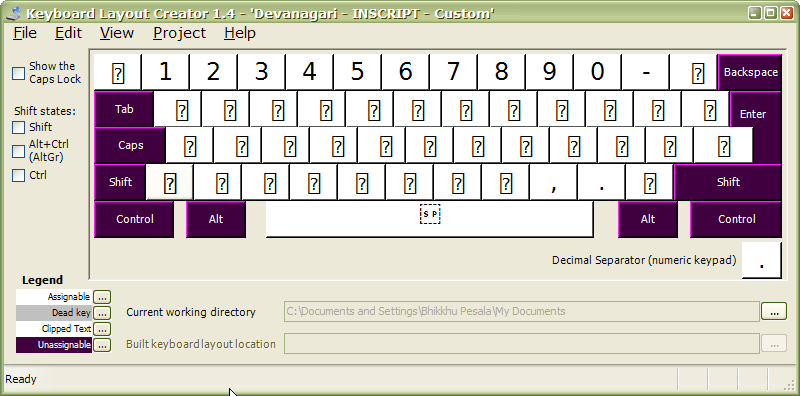Select the number 8 key

coord(501,72)
